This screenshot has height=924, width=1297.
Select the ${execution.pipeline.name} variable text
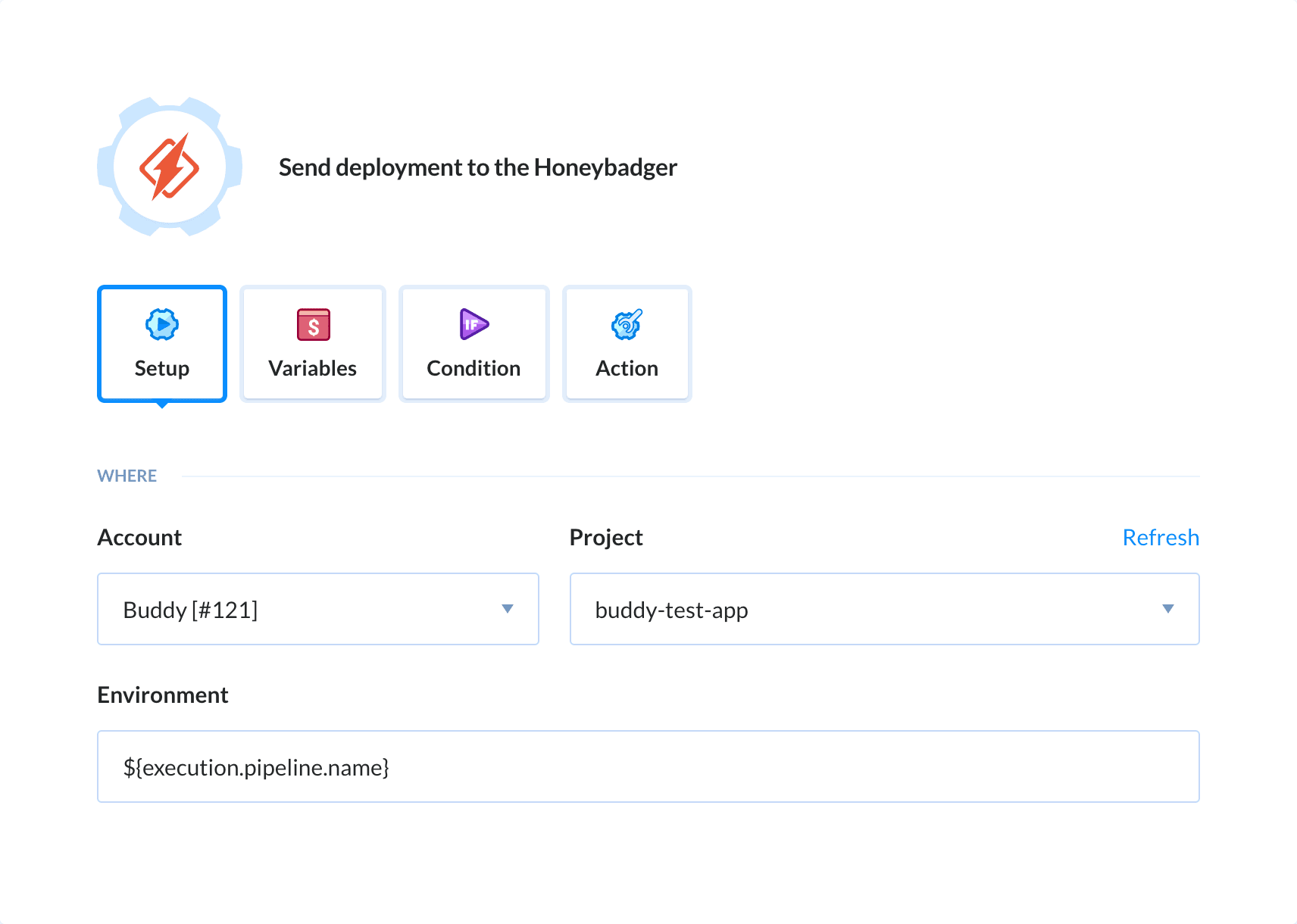pos(257,766)
